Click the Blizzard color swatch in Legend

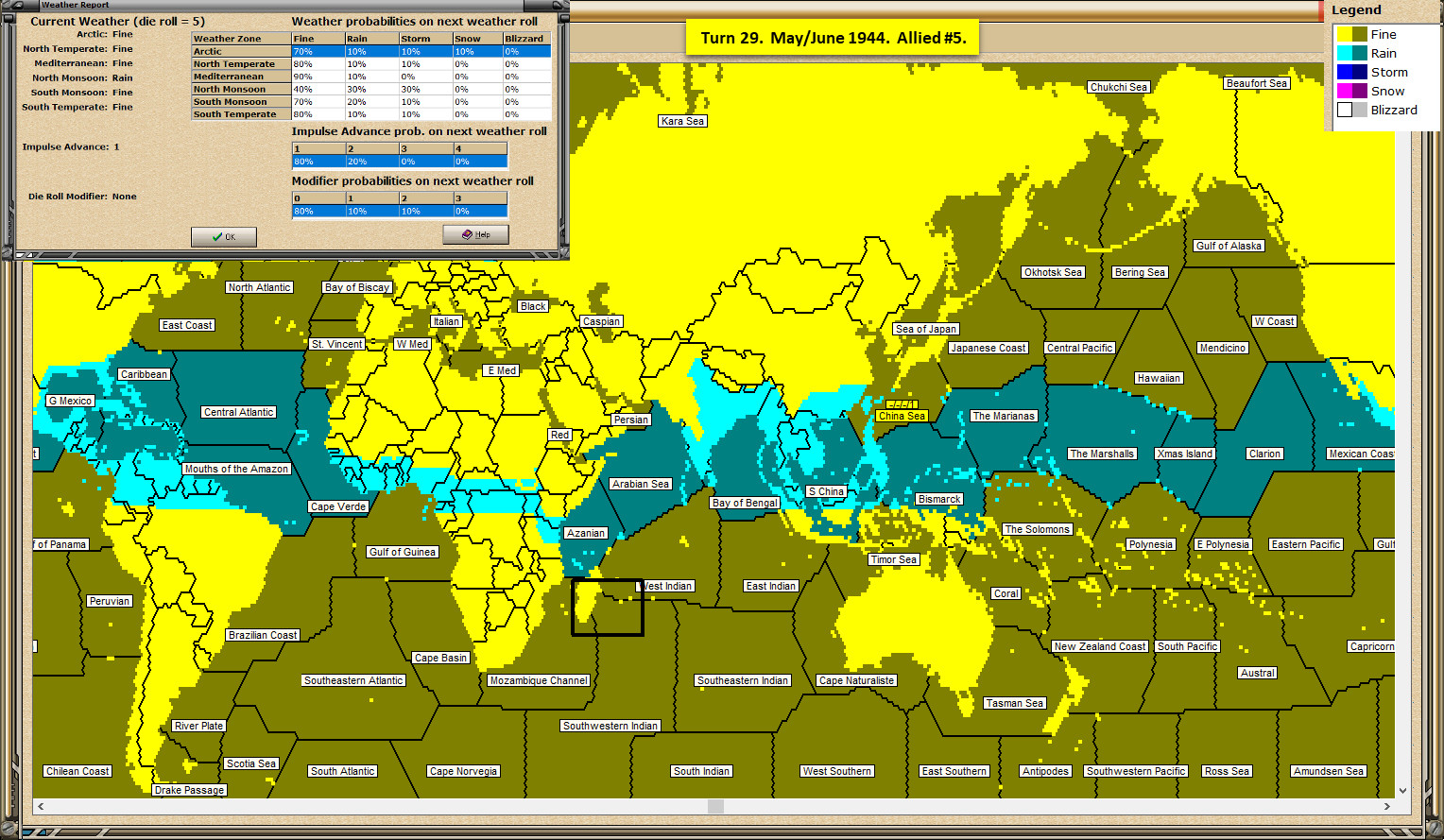pos(1352,110)
